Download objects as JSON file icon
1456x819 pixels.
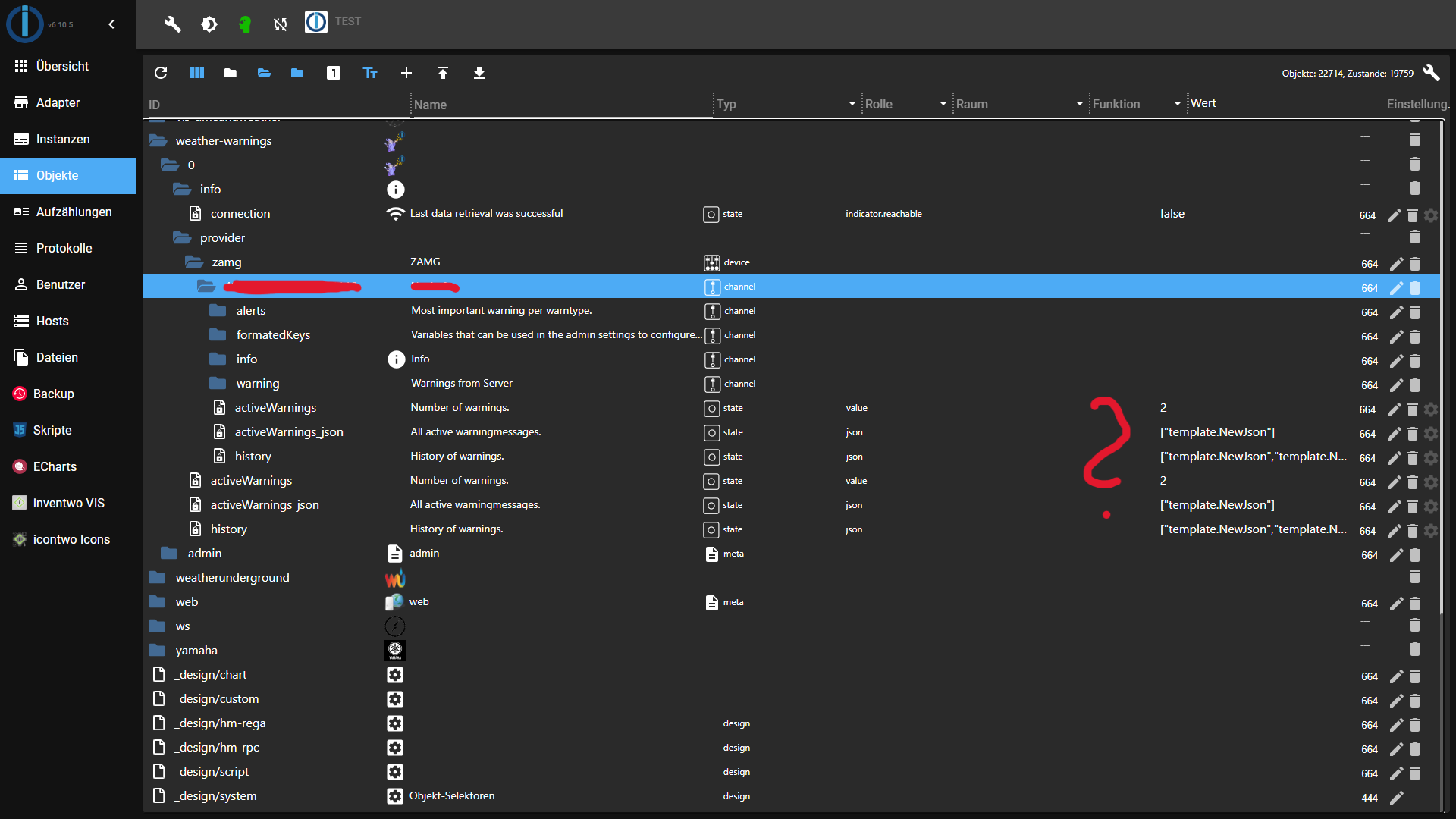point(479,73)
